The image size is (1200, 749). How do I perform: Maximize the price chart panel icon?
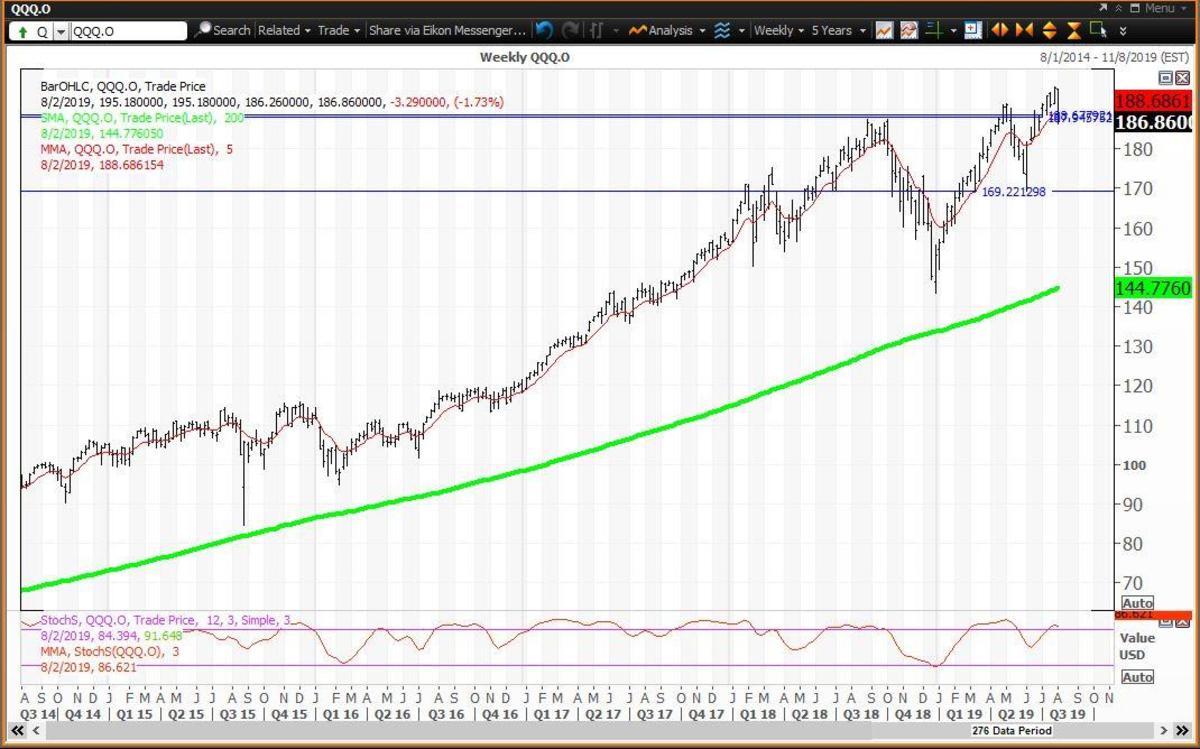coord(1166,78)
